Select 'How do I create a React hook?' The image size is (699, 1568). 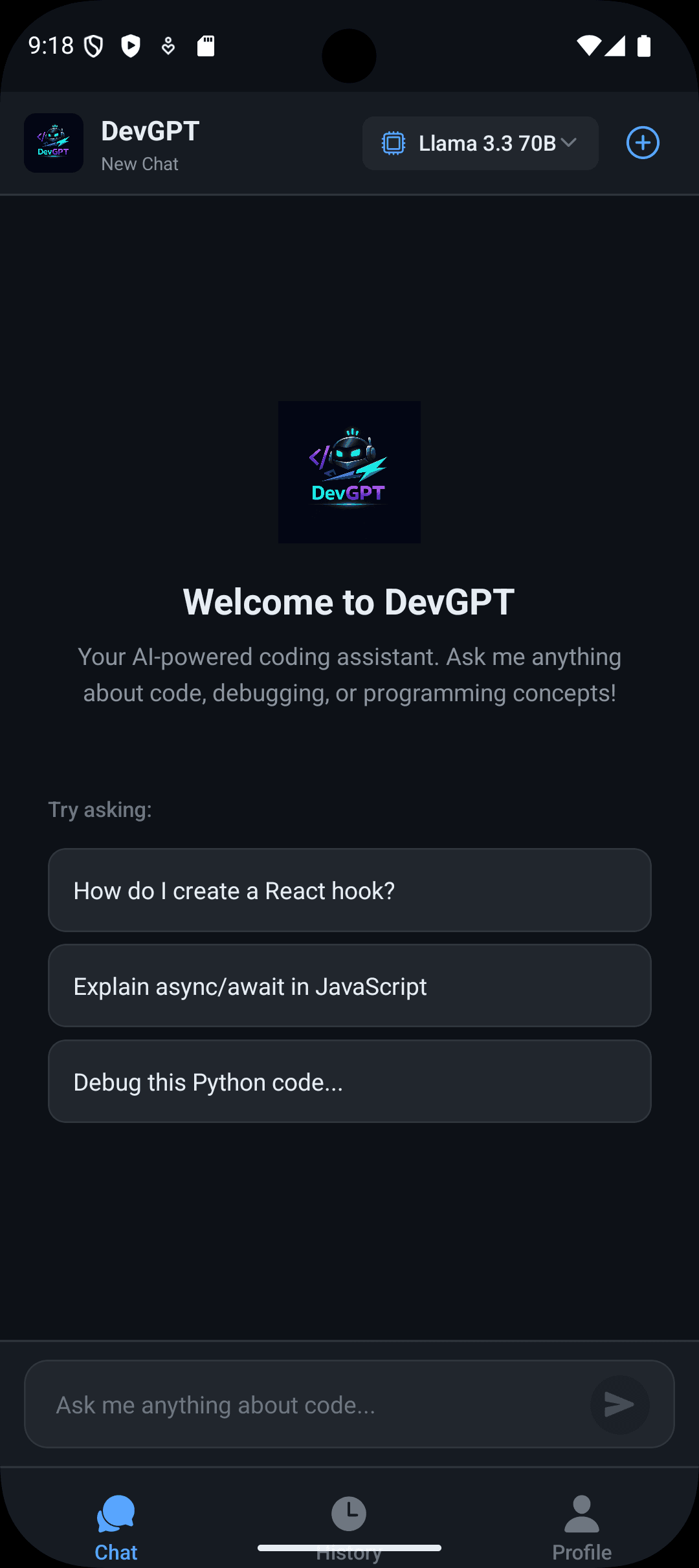point(349,890)
